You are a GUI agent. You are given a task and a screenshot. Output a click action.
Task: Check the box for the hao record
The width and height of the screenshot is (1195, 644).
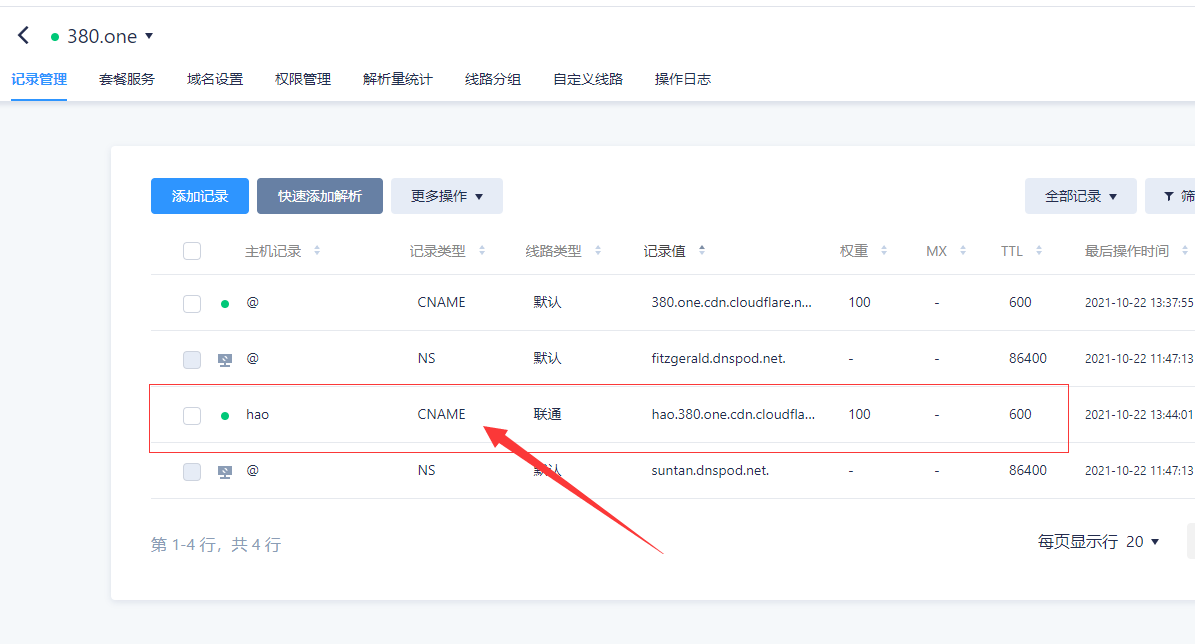tap(192, 415)
